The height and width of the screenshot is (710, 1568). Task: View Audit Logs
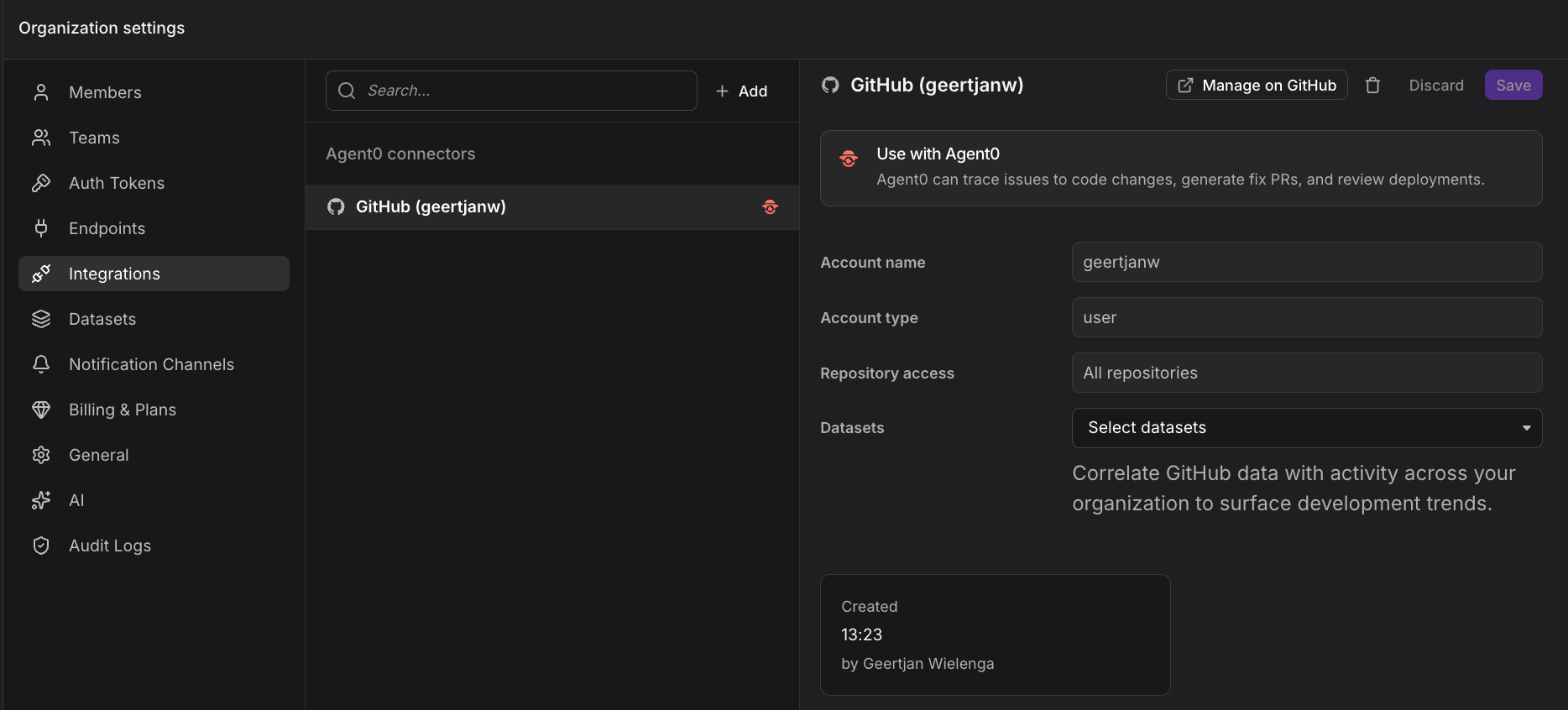tap(154, 546)
